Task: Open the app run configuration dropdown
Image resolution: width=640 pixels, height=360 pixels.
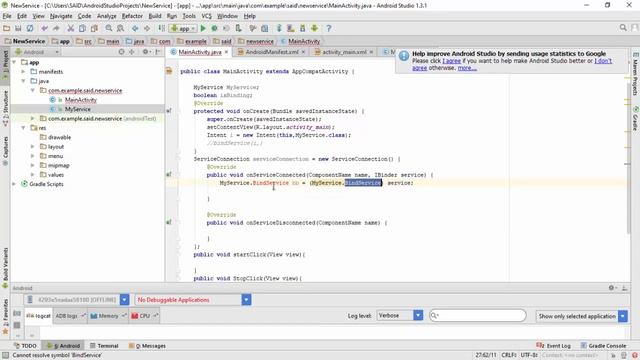Action: [x=183, y=28]
